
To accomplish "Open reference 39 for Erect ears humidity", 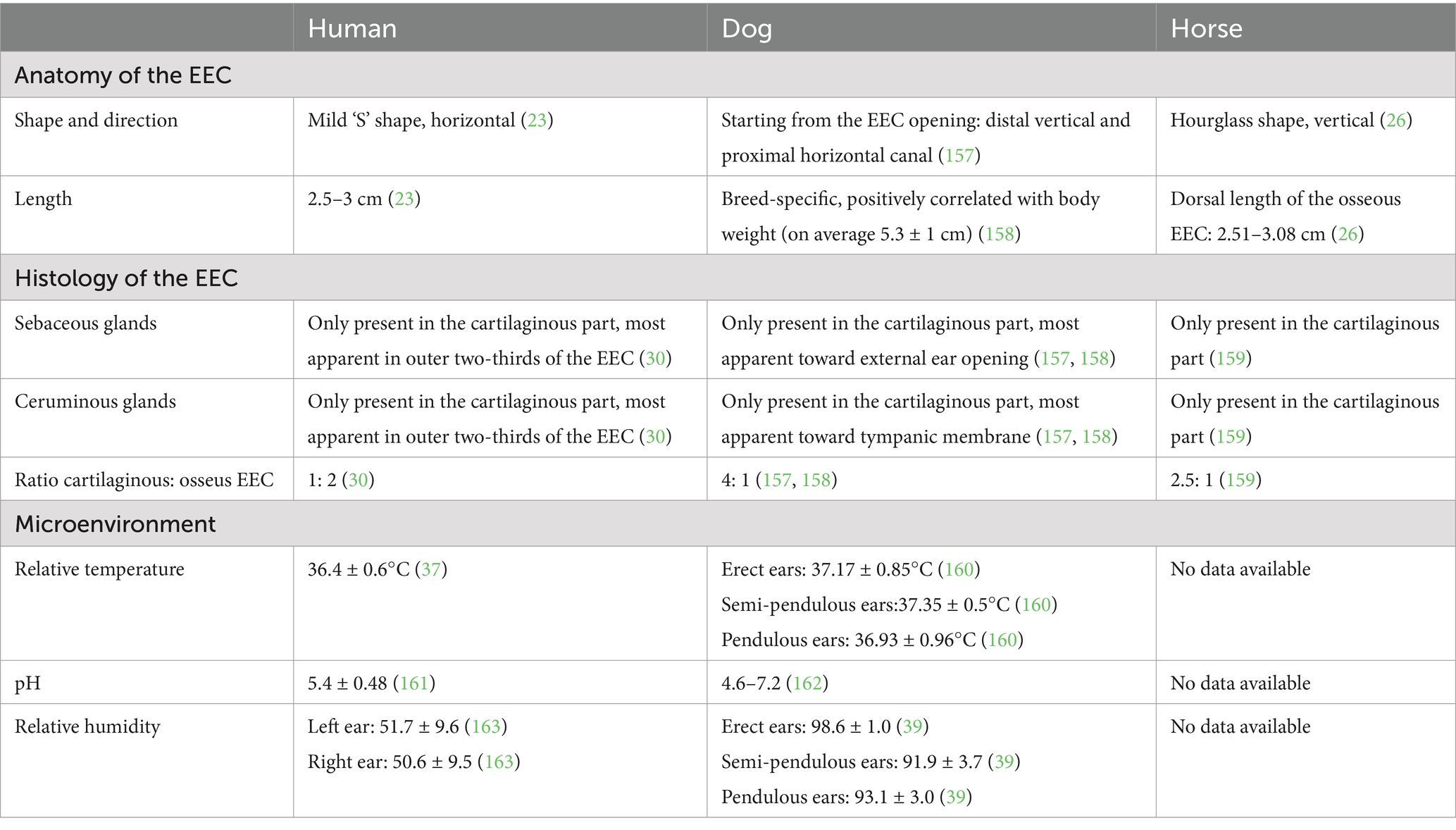I will pyautogui.click(x=912, y=727).
